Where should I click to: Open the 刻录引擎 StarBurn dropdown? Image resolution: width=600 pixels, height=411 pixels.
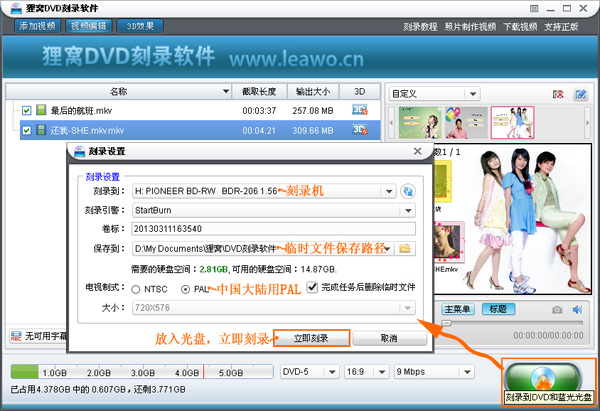point(408,210)
